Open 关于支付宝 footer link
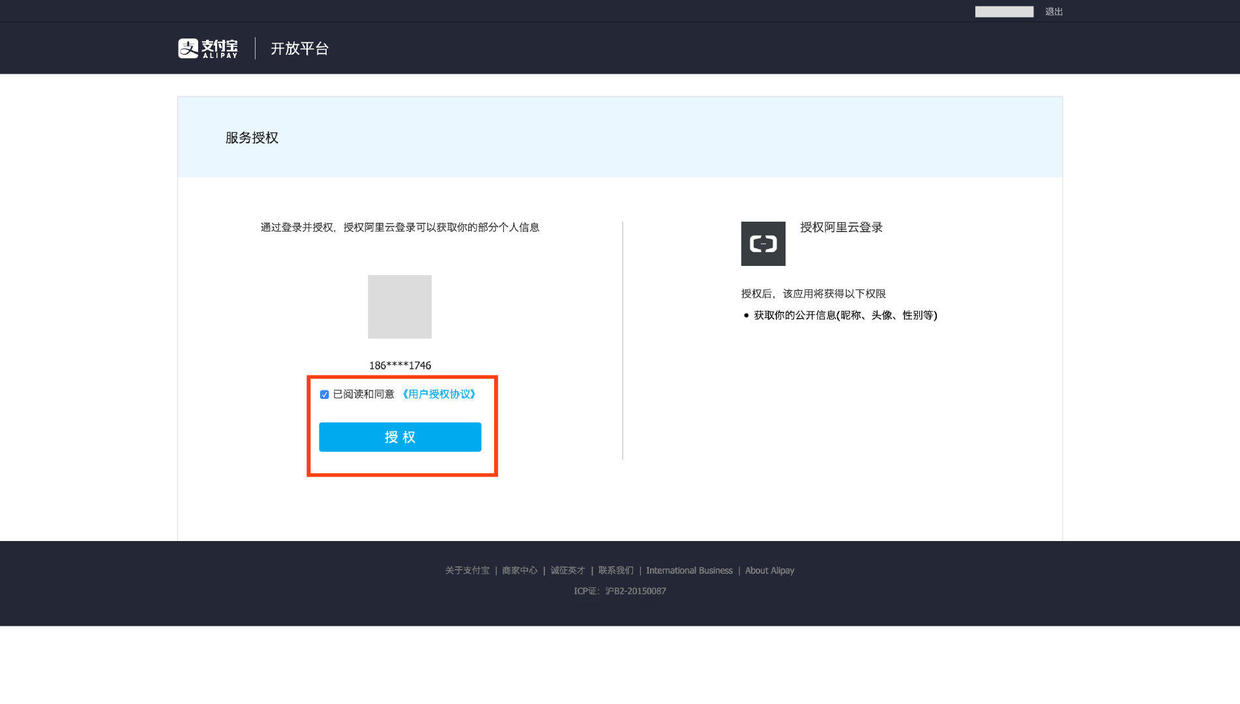 pyautogui.click(x=467, y=571)
